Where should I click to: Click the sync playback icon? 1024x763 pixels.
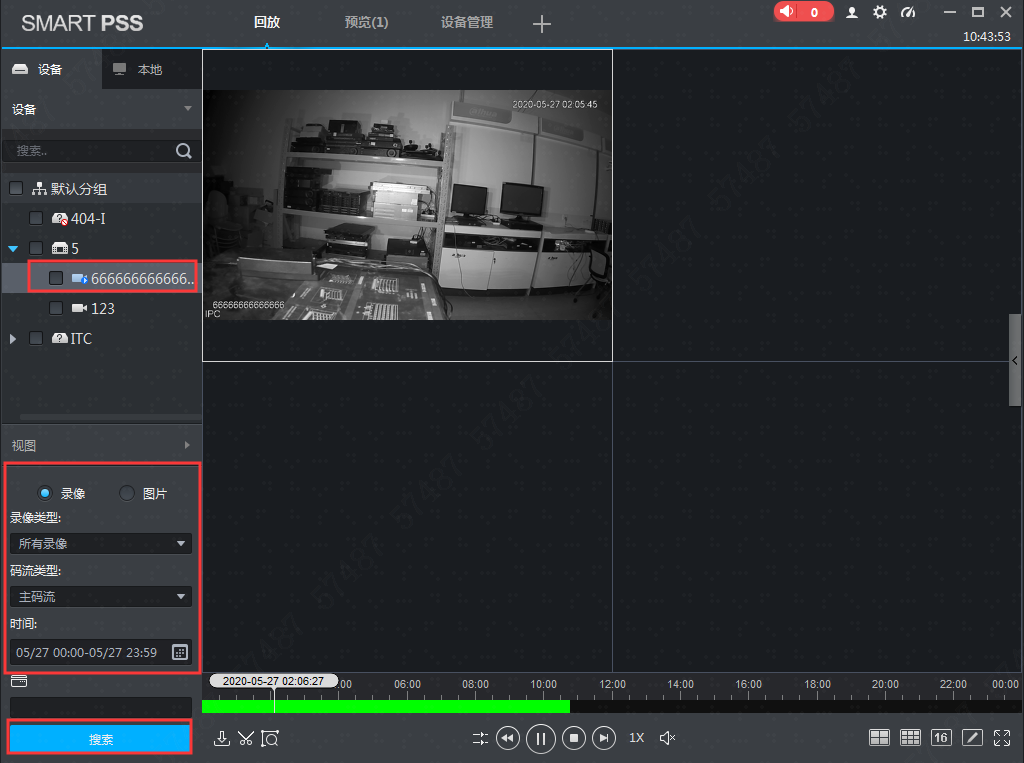click(480, 738)
